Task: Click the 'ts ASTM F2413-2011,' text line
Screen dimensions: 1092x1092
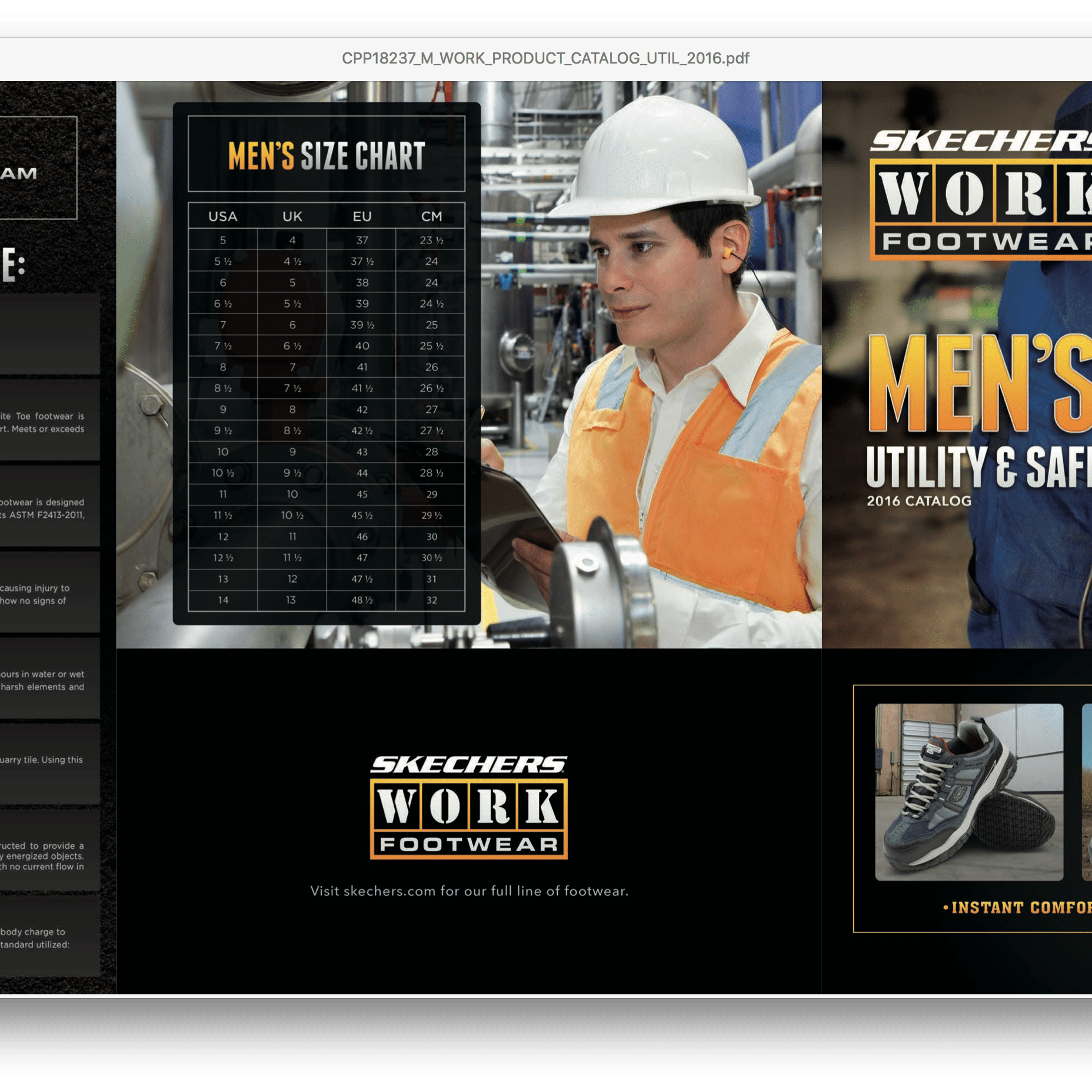Action: pos(42,515)
